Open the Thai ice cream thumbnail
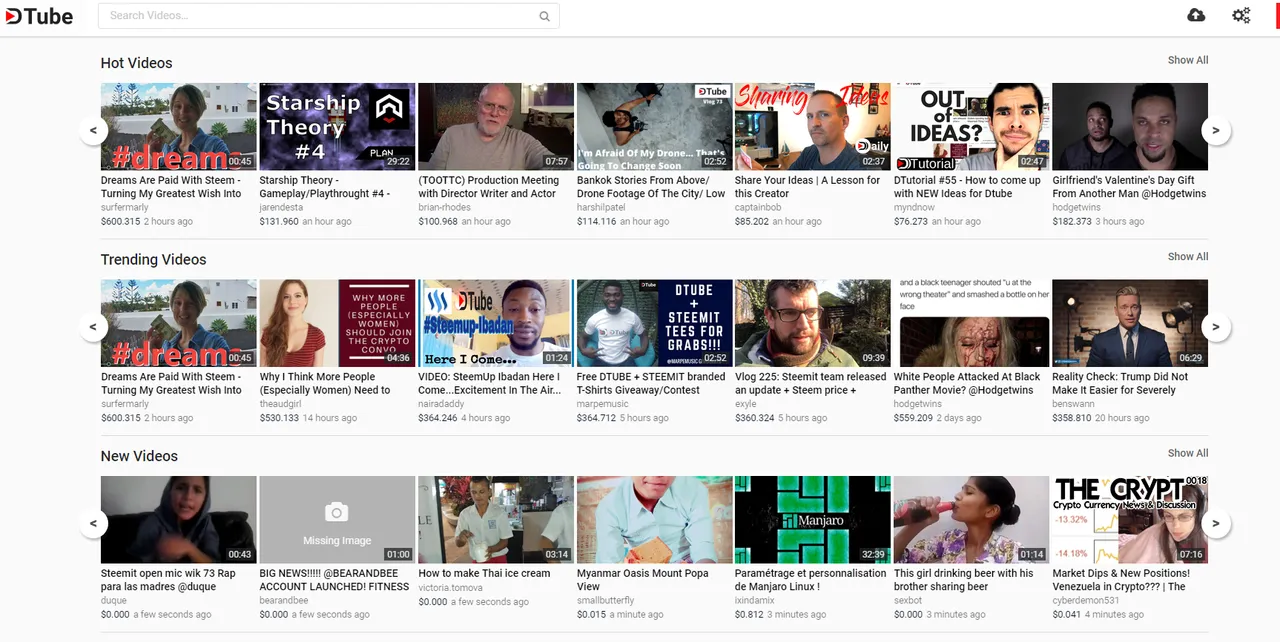This screenshot has height=642, width=1280. (x=496, y=520)
